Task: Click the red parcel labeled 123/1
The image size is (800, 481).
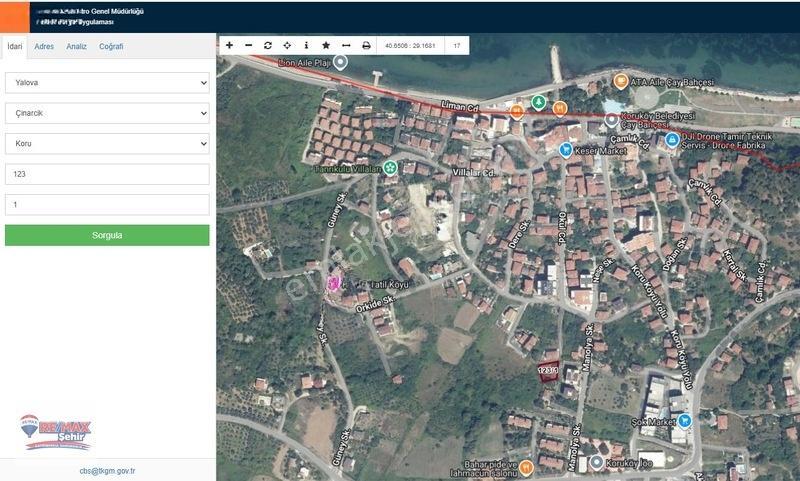Action: coord(548,372)
